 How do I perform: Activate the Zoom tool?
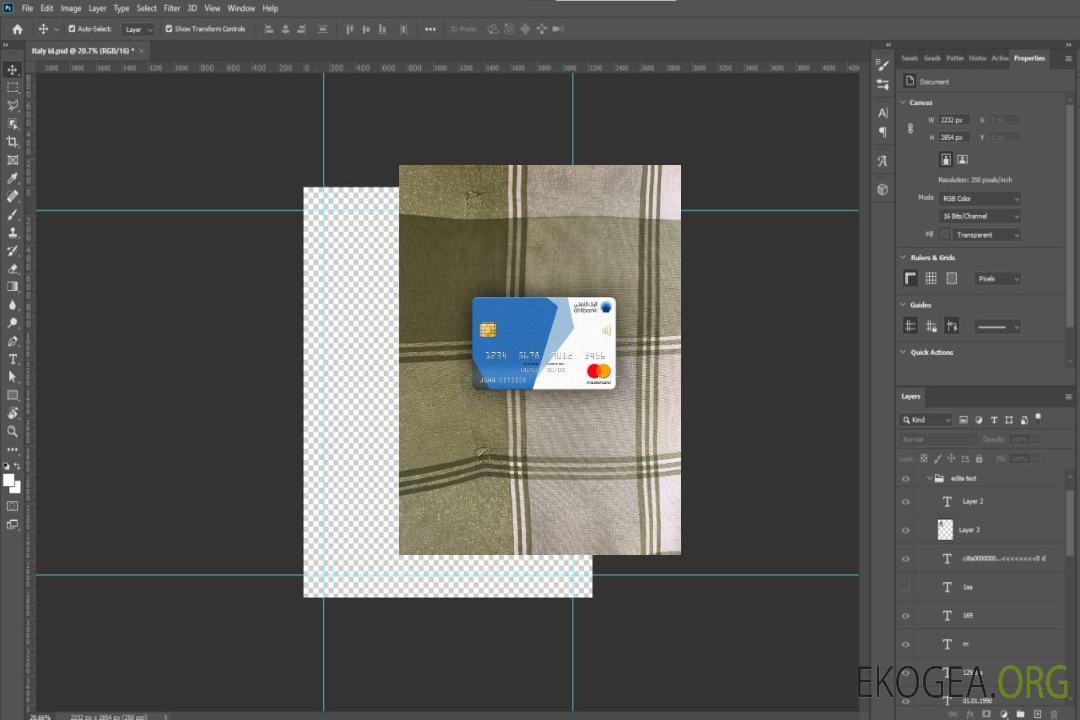tap(13, 431)
